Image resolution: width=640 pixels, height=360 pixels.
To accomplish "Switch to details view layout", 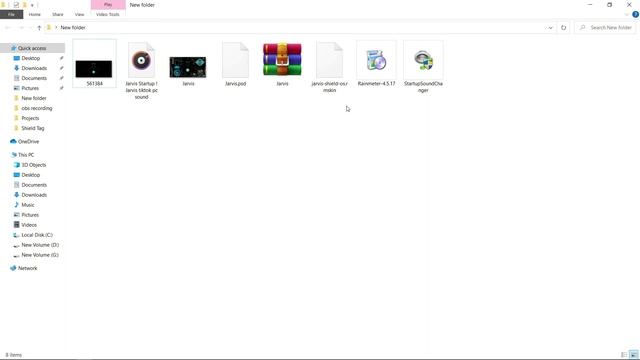I will pyautogui.click(x=624, y=355).
